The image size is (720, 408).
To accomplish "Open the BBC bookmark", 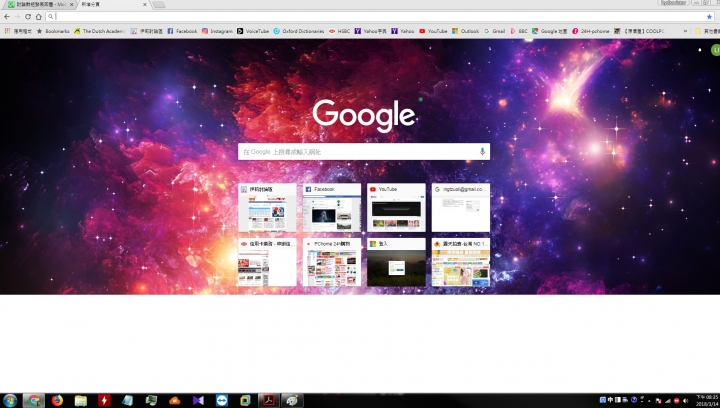I will pyautogui.click(x=519, y=31).
